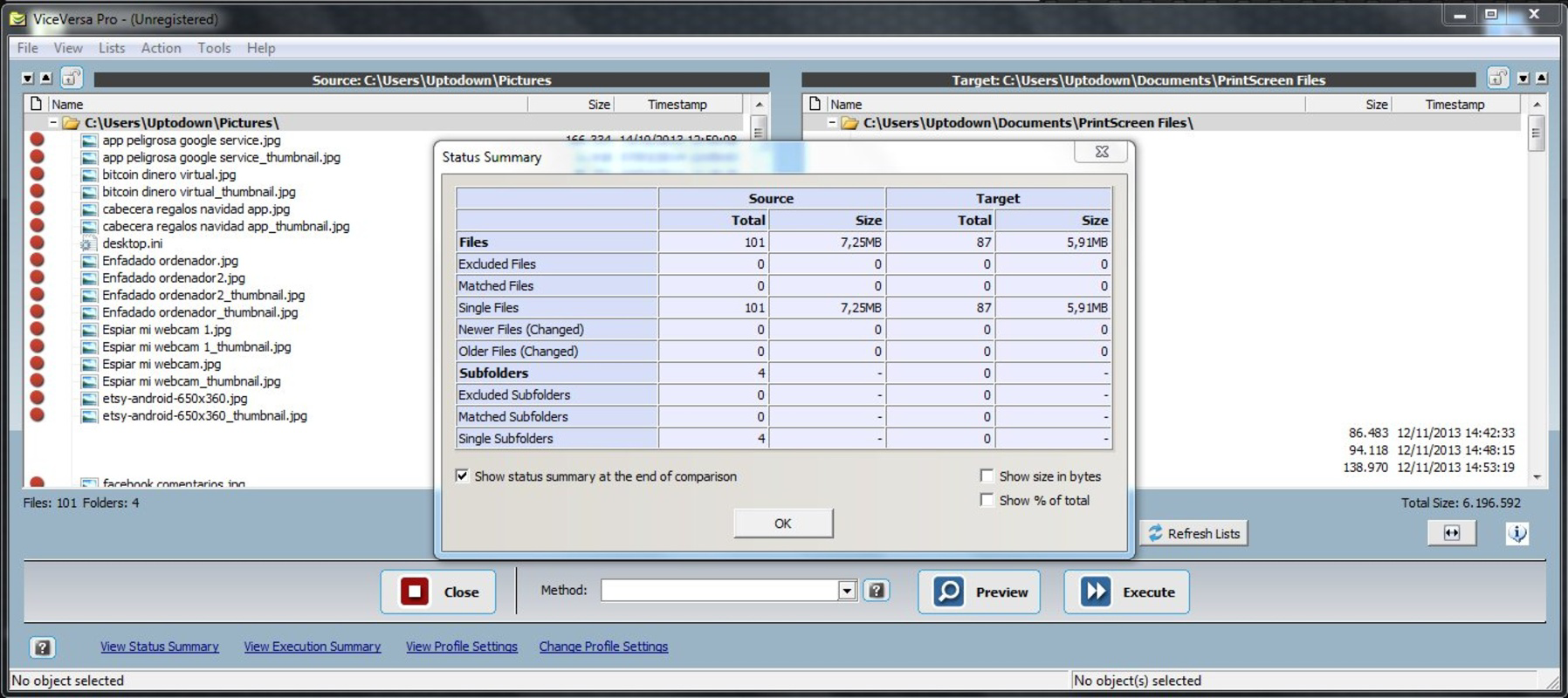1568x698 pixels.
Task: Open the Help menu
Action: coord(261,48)
